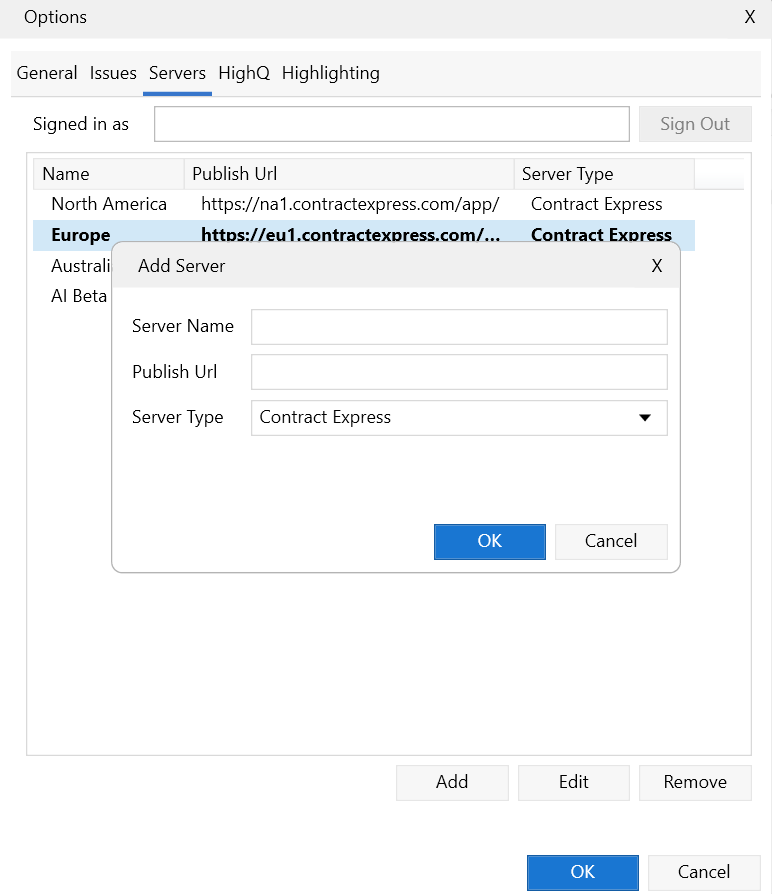This screenshot has width=772, height=894.
Task: Click the Sign Out button
Action: [695, 125]
